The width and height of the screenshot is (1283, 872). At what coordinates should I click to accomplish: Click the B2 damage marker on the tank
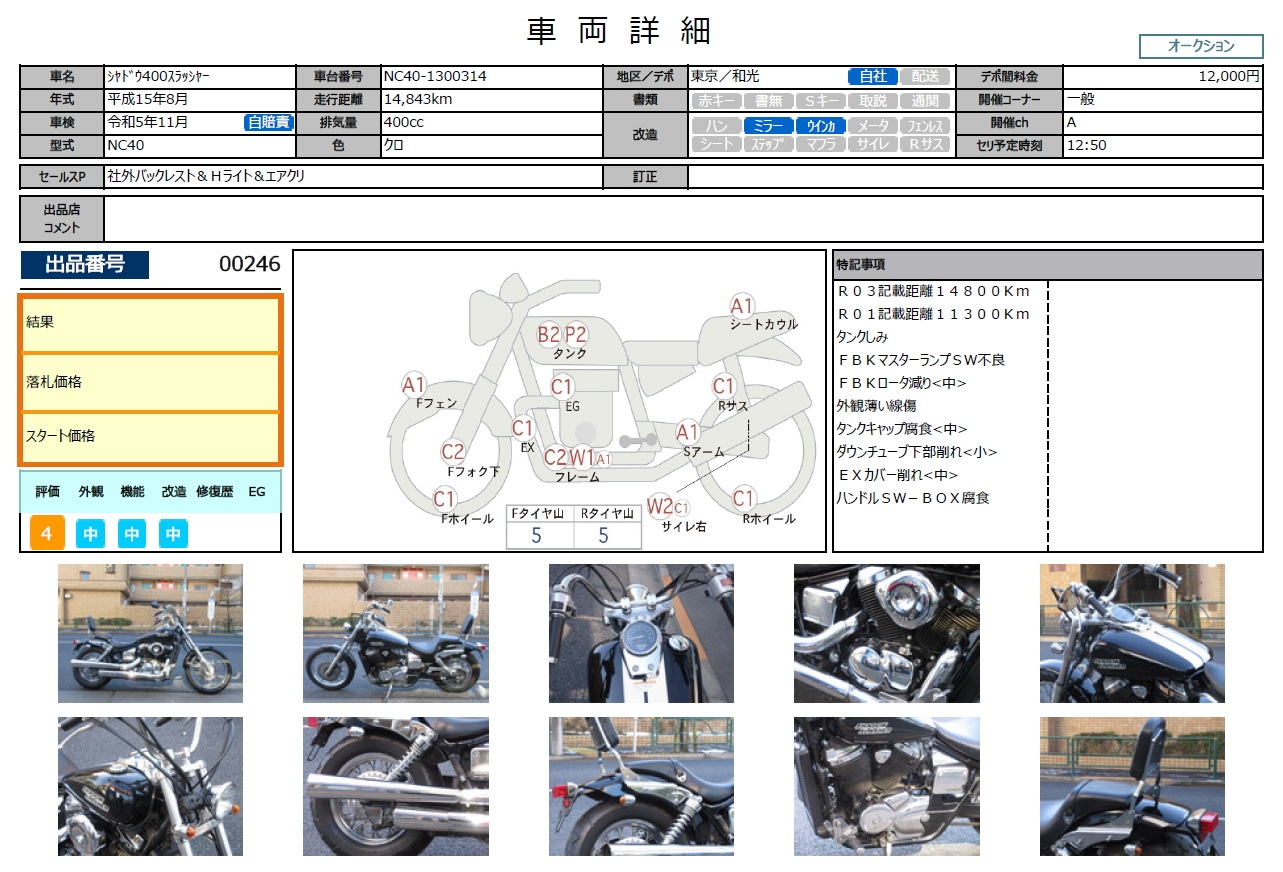click(548, 334)
